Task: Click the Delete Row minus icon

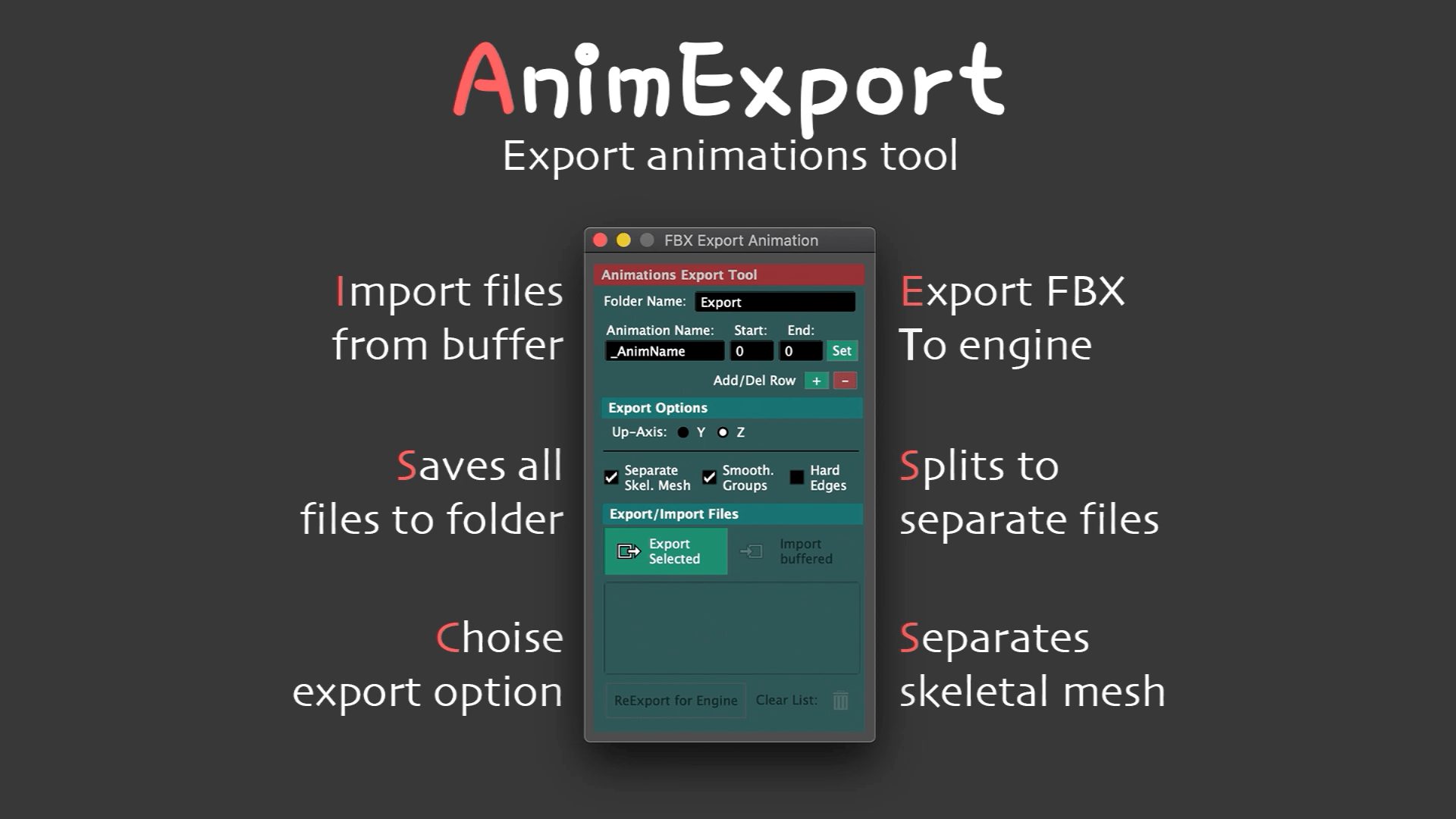Action: [x=843, y=380]
